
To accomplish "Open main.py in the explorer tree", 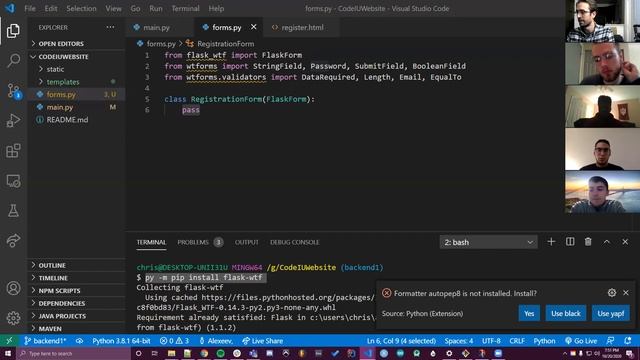I will (x=76, y=107).
